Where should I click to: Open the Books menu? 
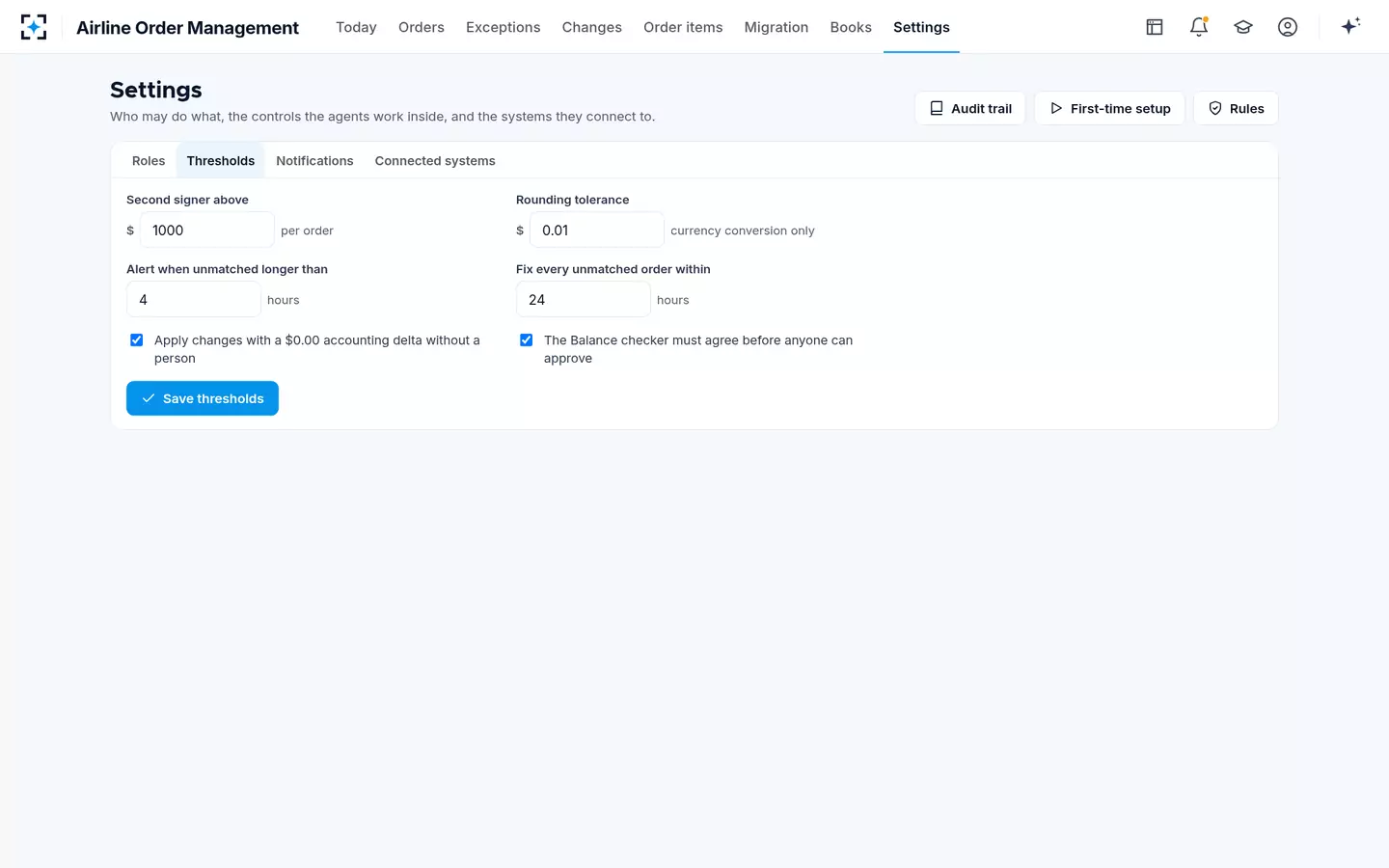(851, 27)
